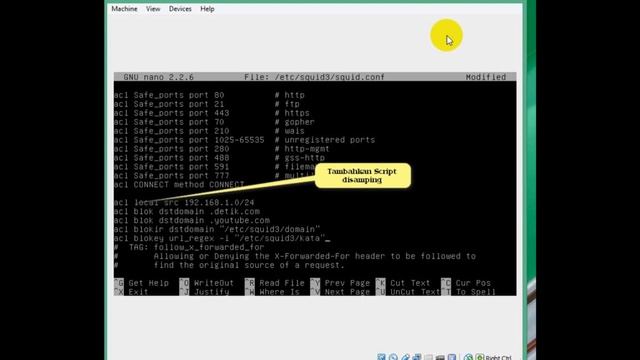The image size is (640, 360).
Task: Click the ^G Get Help shortcut
Action: 141,283
